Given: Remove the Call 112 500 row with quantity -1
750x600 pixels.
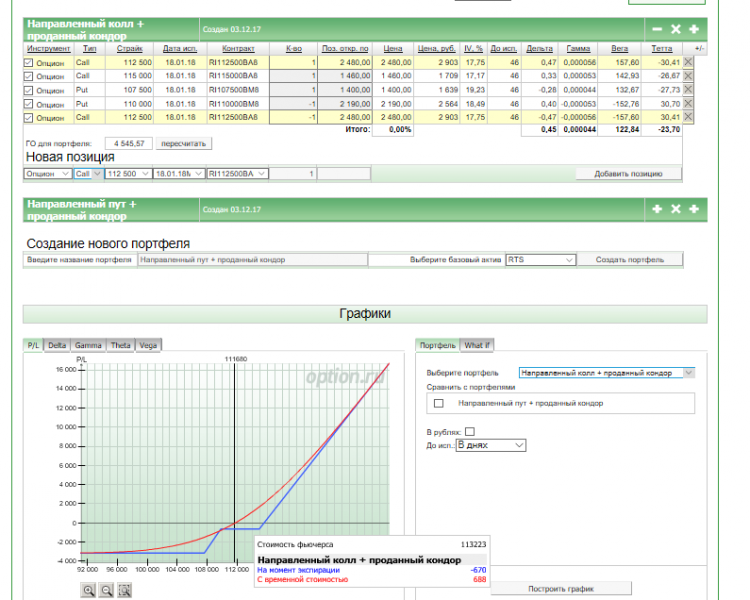Looking at the screenshot, I should [688, 117].
